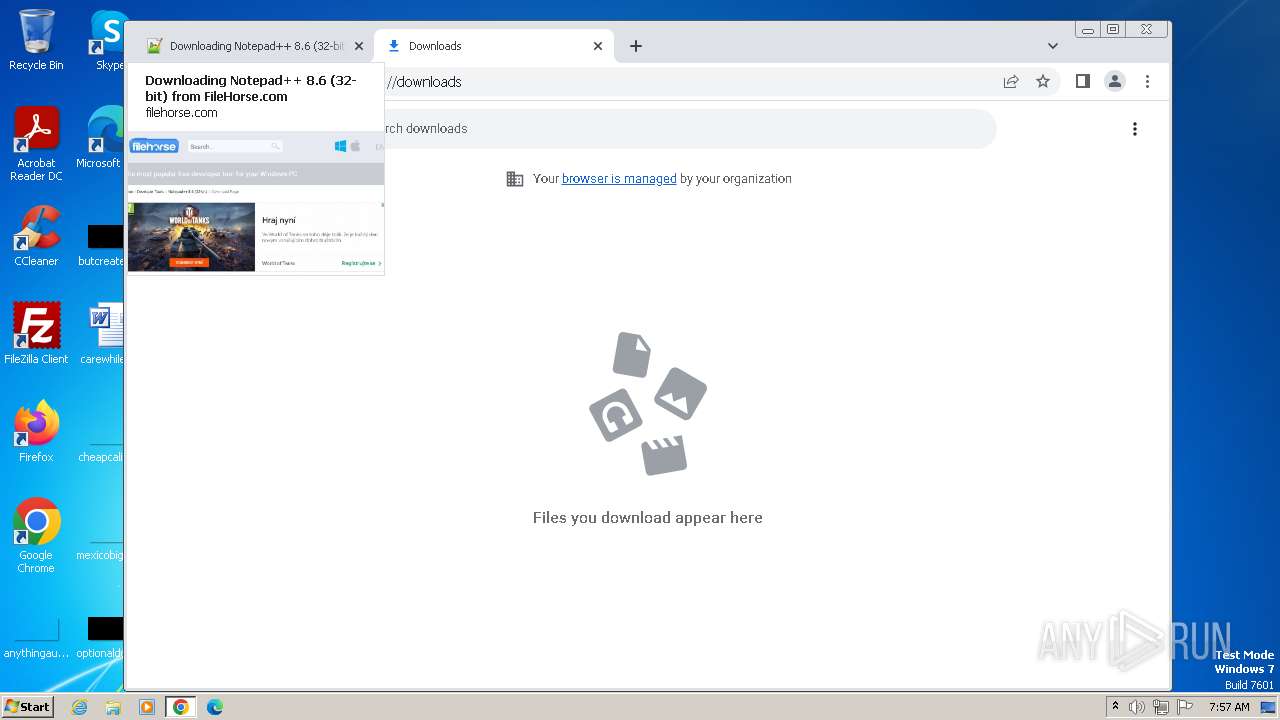
Task: Open the network tray icon
Action: click(1161, 707)
